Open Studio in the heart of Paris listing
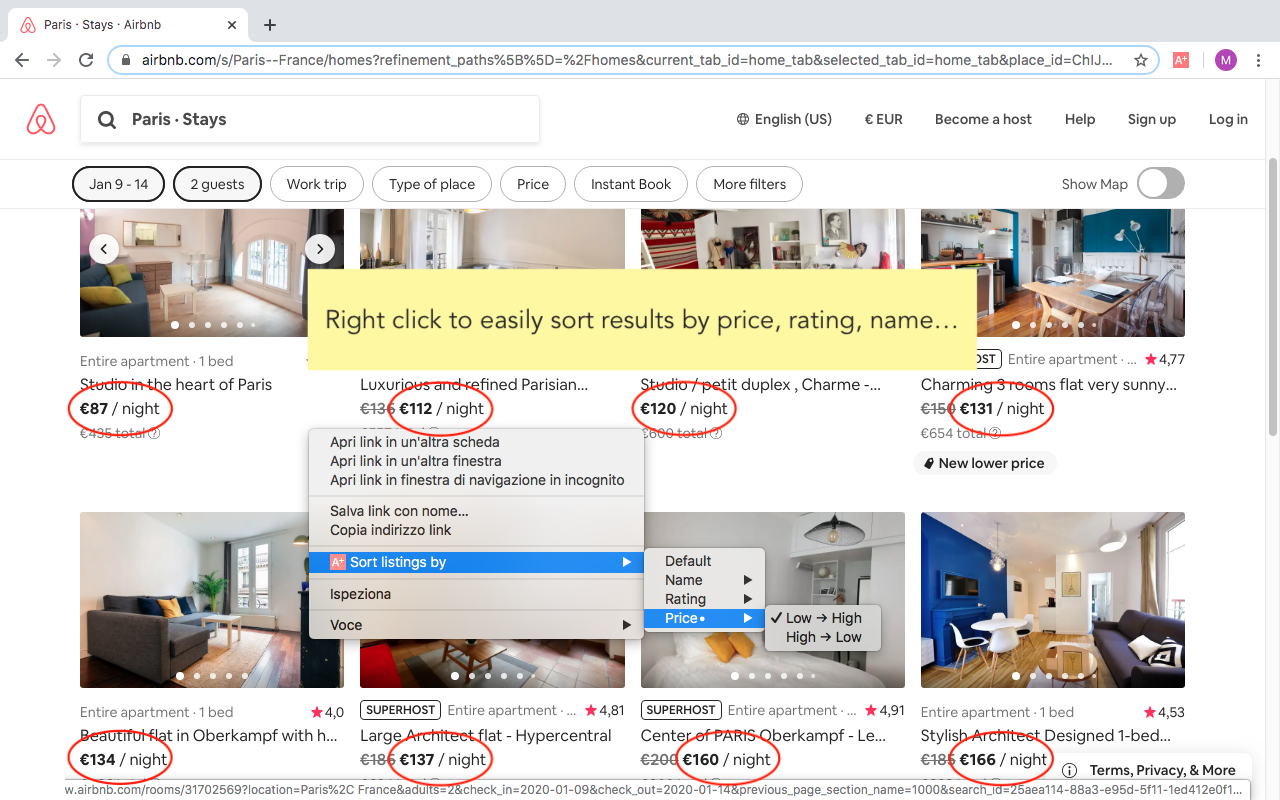This screenshot has width=1280, height=800. tap(176, 384)
